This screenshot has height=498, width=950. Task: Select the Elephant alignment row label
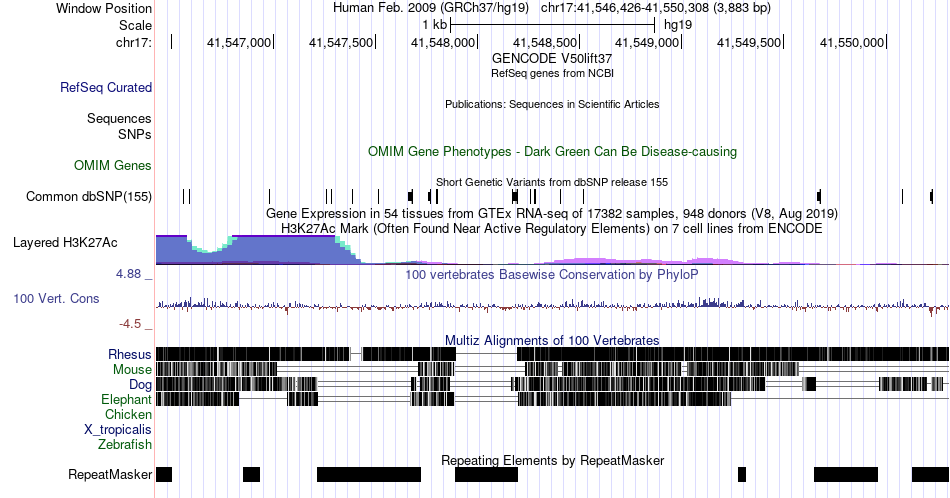[x=126, y=399]
